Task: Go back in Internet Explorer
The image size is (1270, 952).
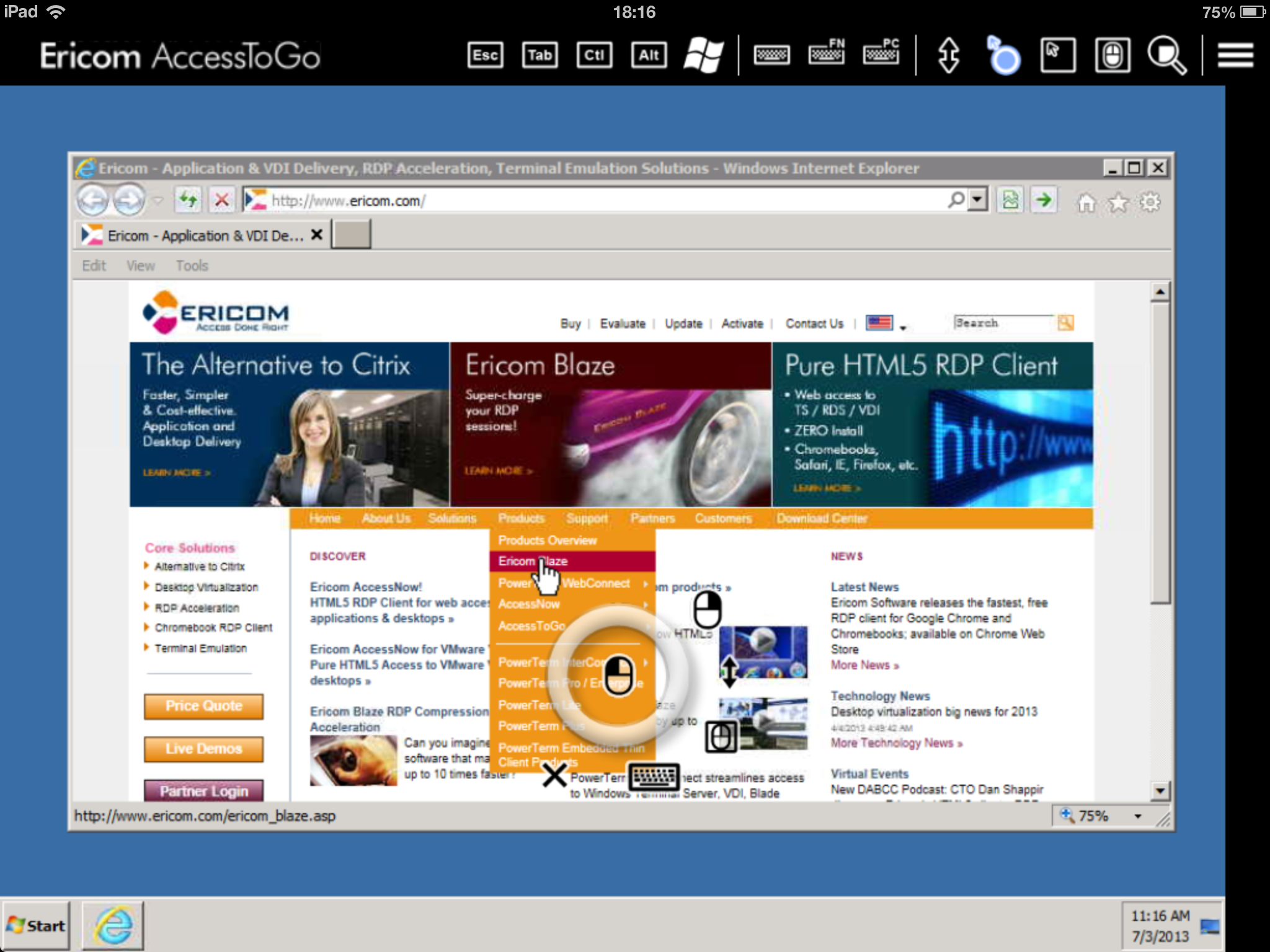Action: click(92, 200)
